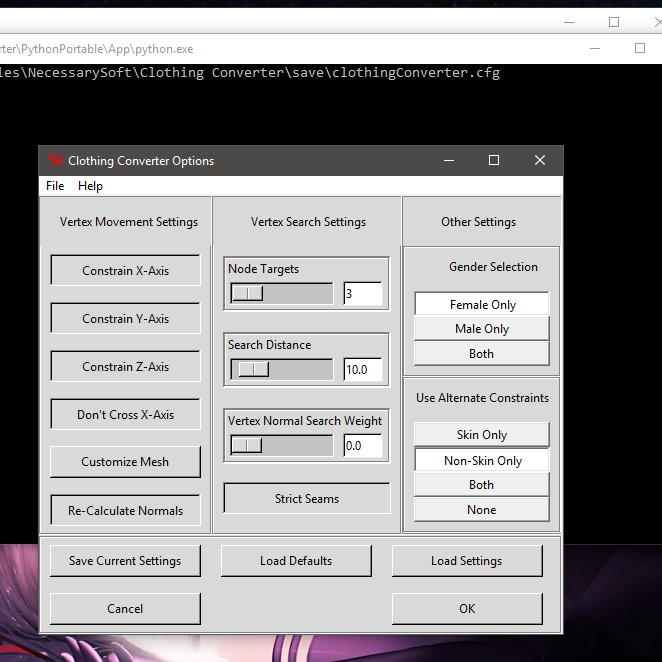The image size is (662, 662).
Task: Open the Help menu
Action: (90, 186)
